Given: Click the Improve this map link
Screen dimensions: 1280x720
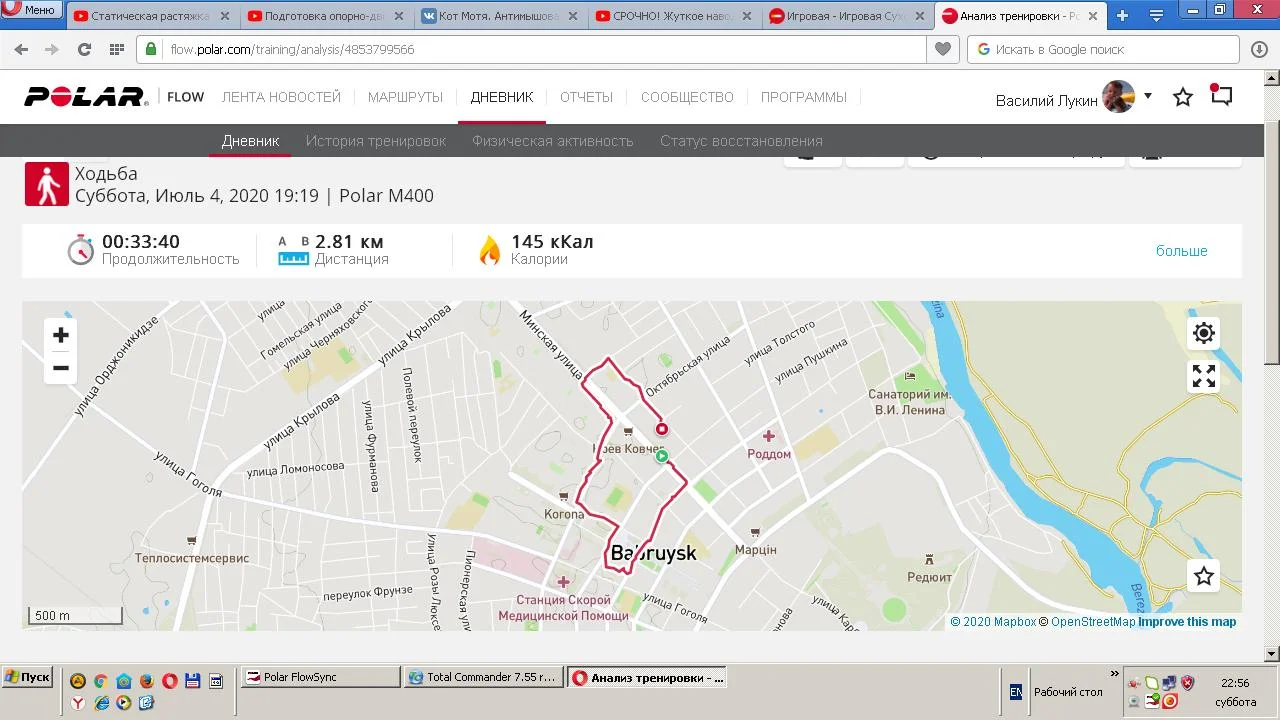Looking at the screenshot, I should (x=1187, y=622).
